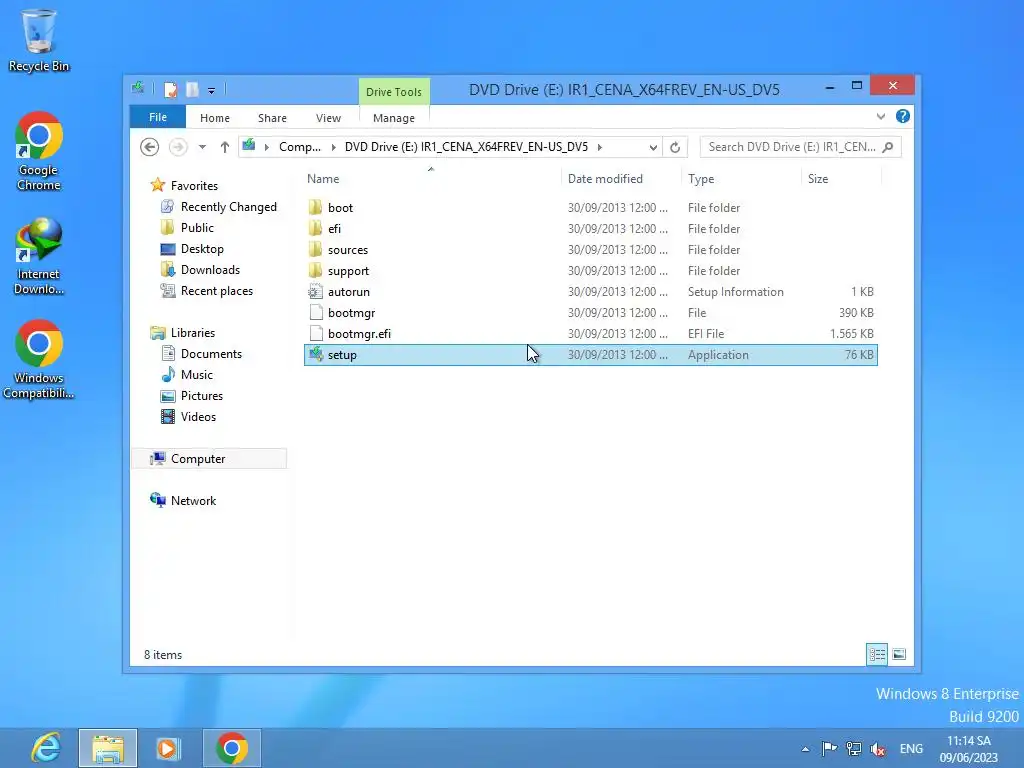Open the Google Chrome desktop shortcut
Screen dimensions: 1024x768
click(39, 152)
